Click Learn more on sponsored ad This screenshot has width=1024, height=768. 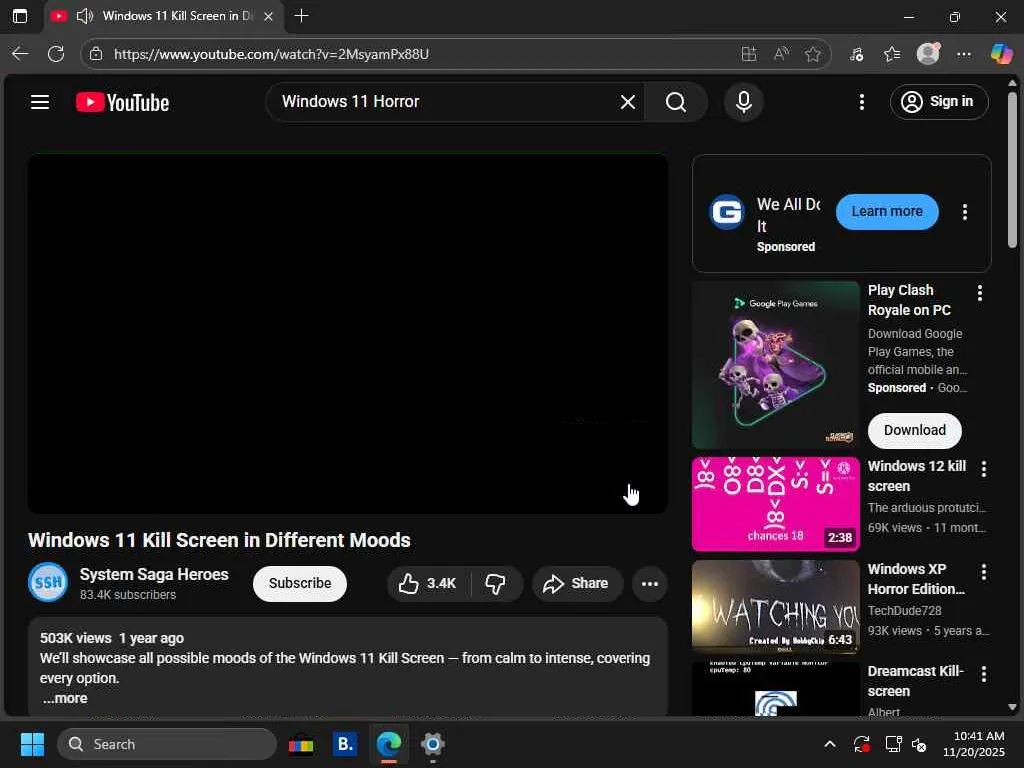pyautogui.click(x=887, y=212)
